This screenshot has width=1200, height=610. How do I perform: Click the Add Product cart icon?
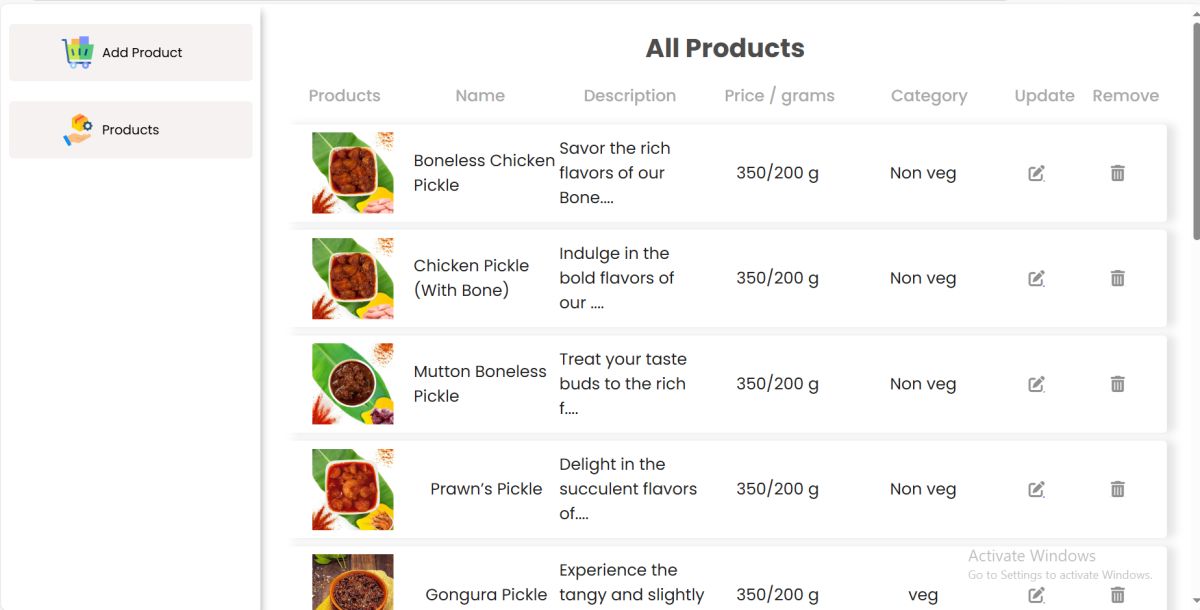pos(77,52)
